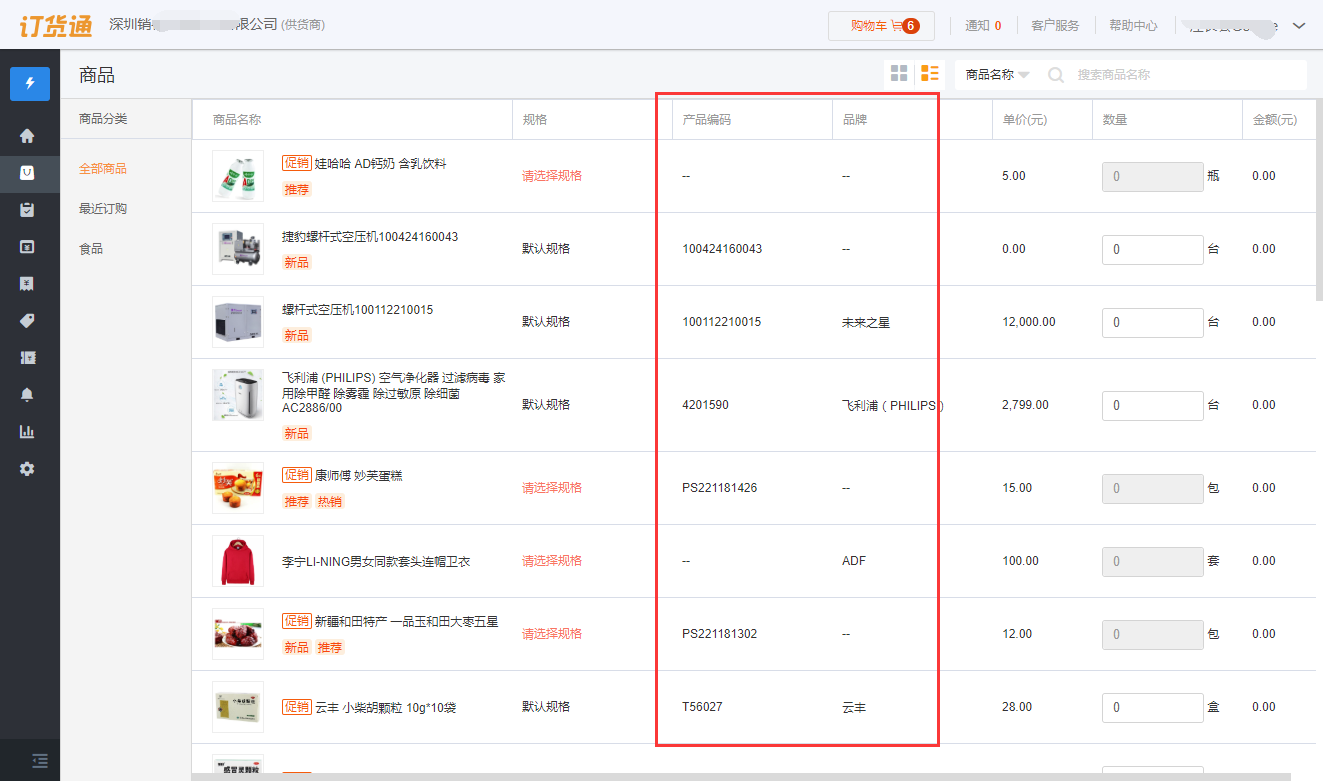Open 客户服务 link
This screenshot has width=1323, height=781.
click(x=1055, y=26)
